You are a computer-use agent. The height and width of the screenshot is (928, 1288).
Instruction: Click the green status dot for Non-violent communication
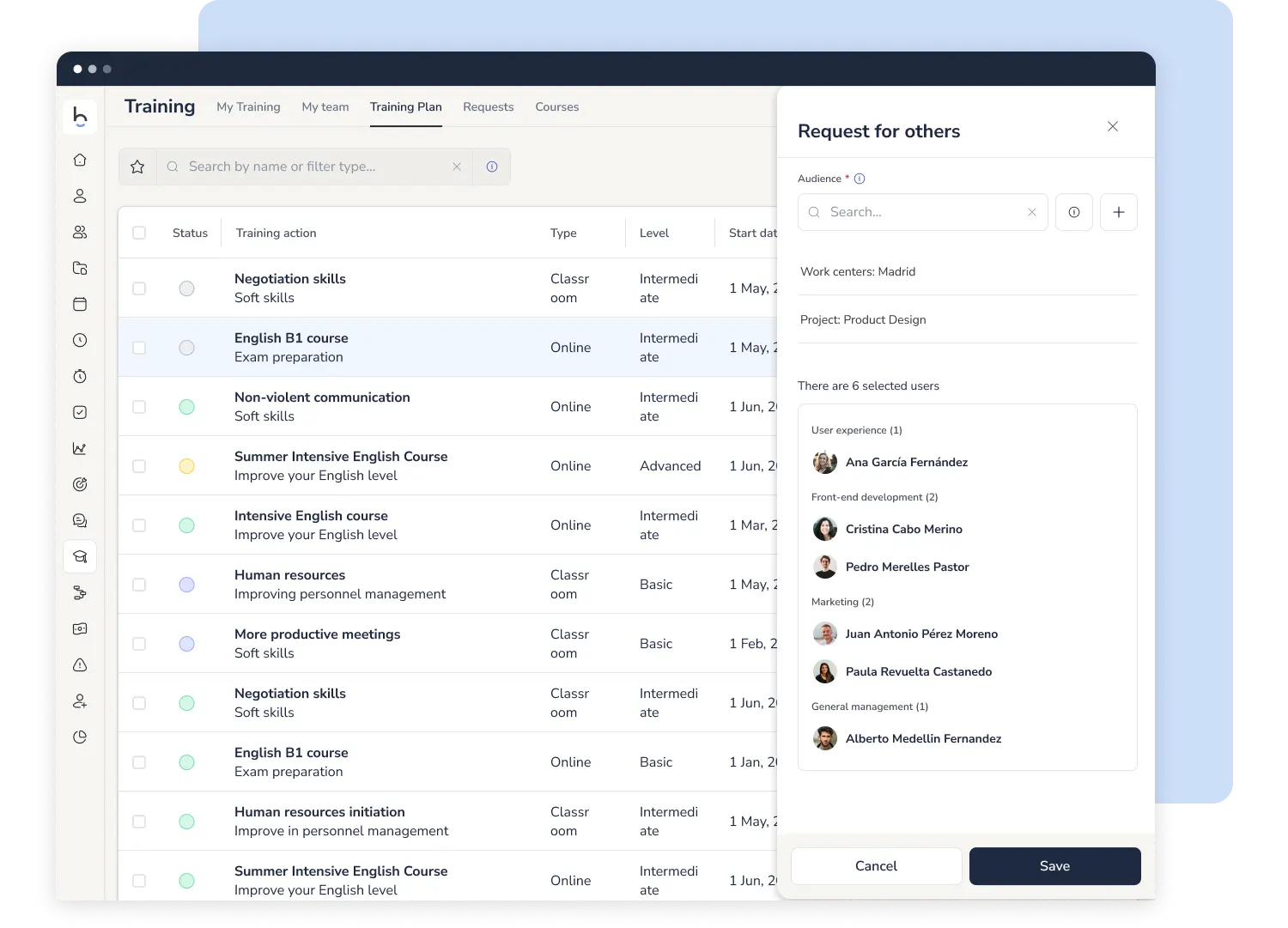point(186,407)
